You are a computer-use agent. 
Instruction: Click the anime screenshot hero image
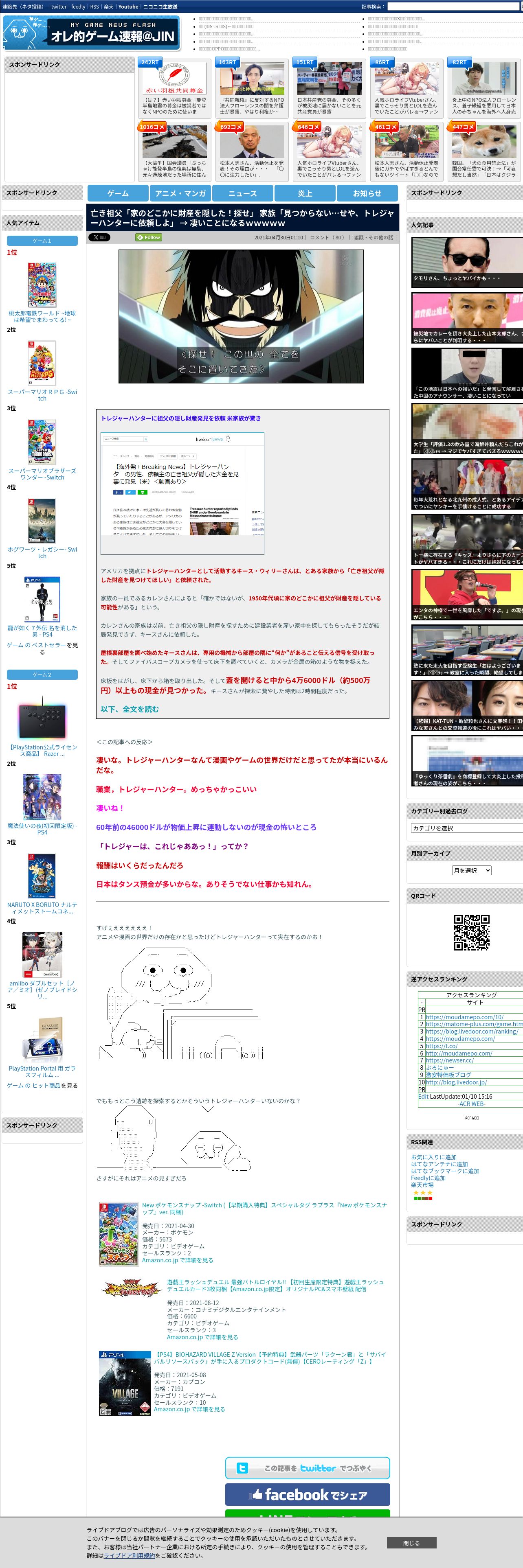[x=241, y=316]
